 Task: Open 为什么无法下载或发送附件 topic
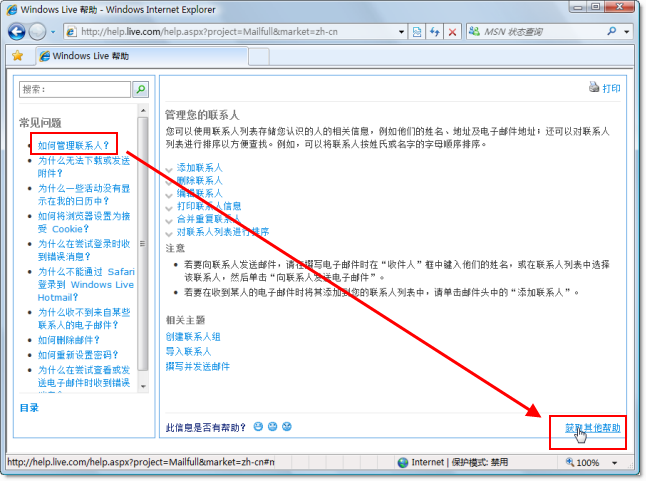84,166
